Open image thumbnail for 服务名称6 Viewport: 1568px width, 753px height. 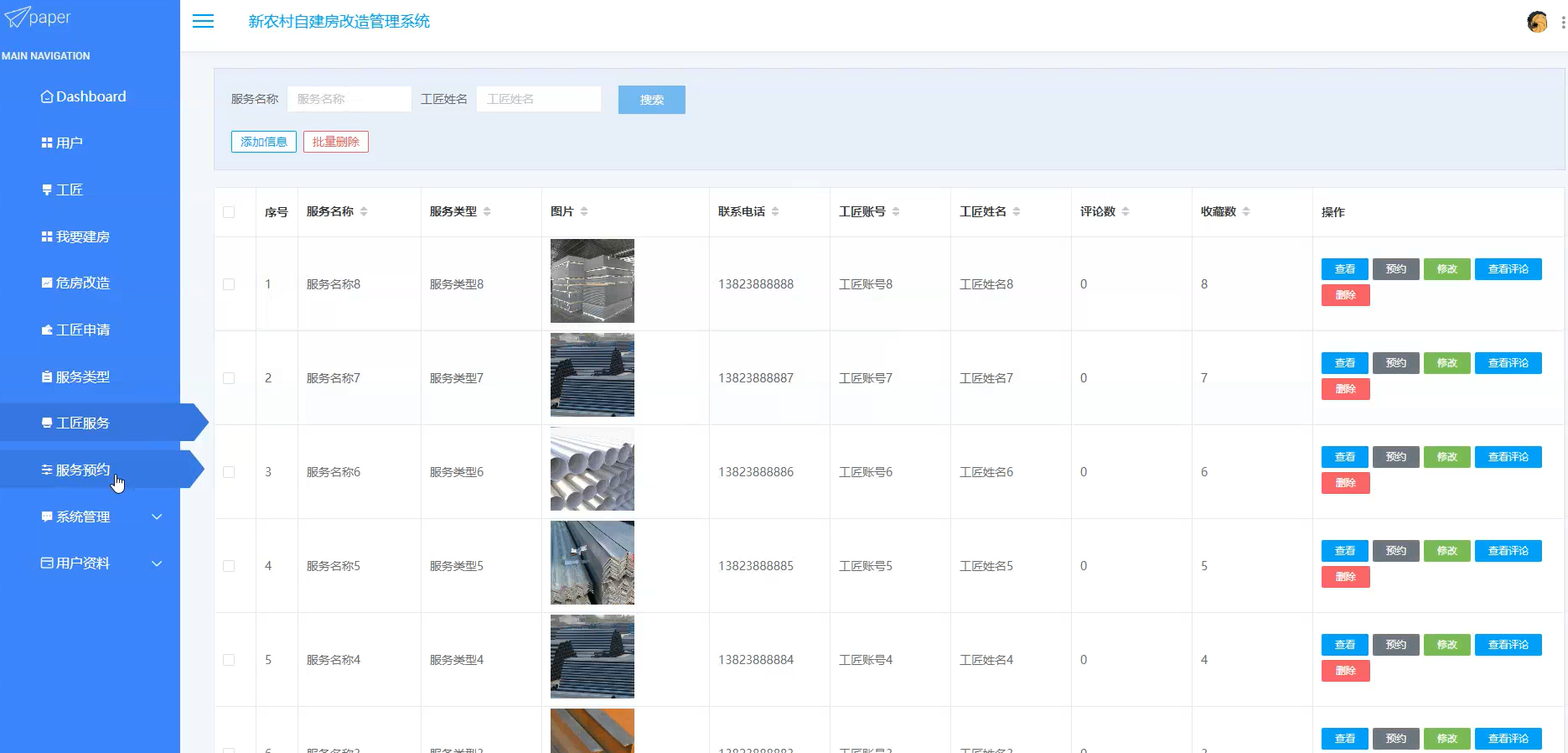(593, 469)
